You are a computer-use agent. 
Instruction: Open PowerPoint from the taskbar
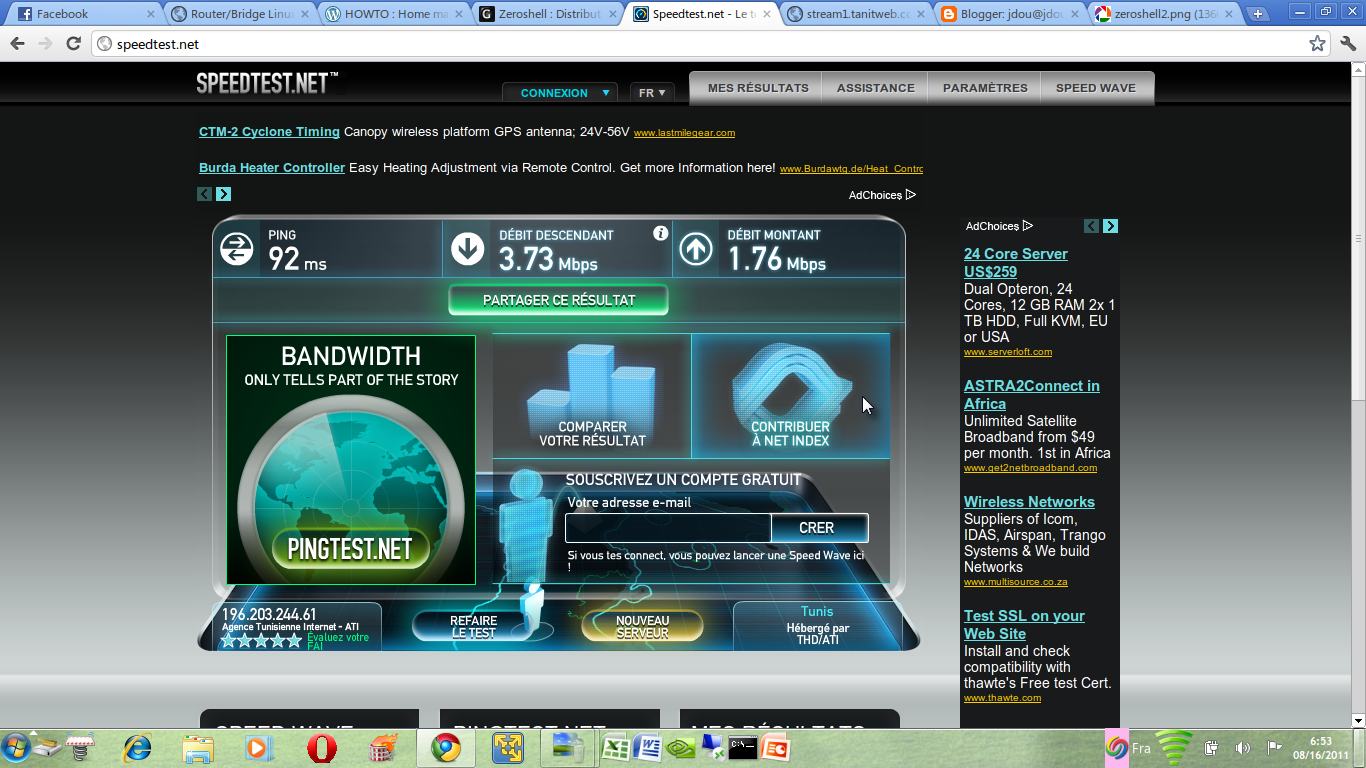[775, 748]
